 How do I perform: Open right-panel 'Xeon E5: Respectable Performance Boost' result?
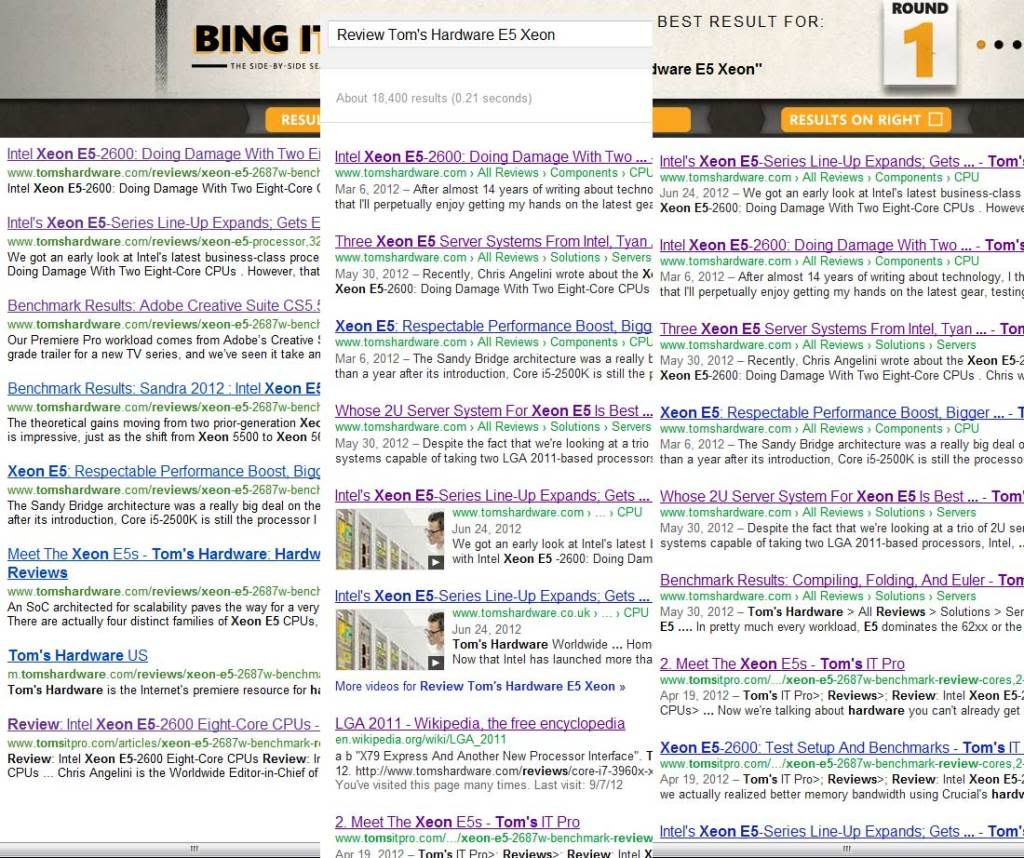click(841, 413)
